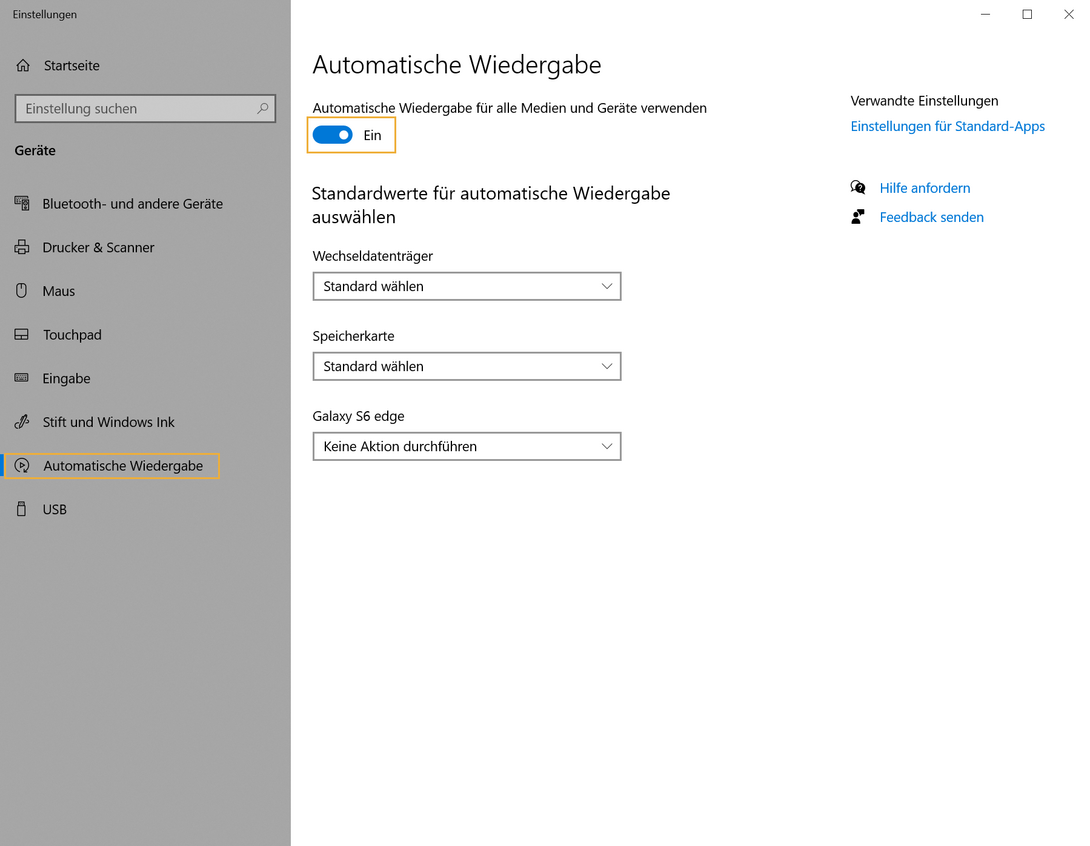Click the Feedback senden link
This screenshot has width=1090, height=846.
point(931,216)
